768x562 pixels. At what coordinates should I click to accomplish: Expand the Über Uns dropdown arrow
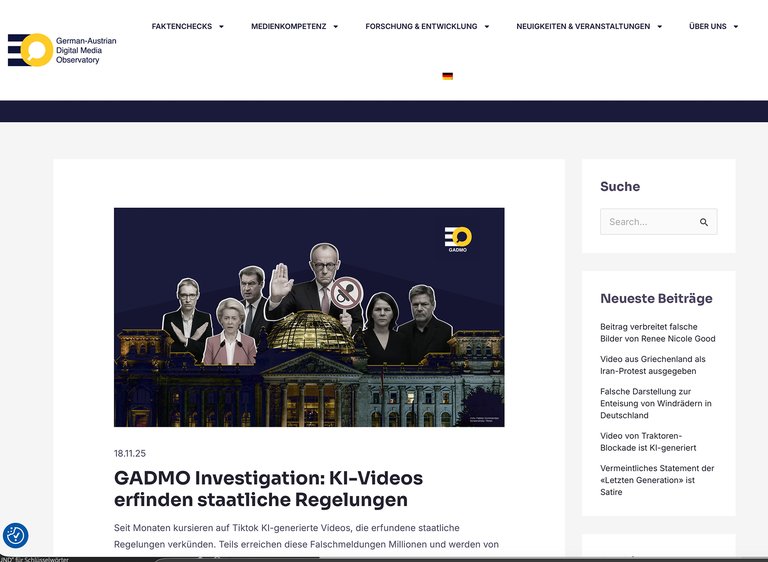pyautogui.click(x=736, y=26)
